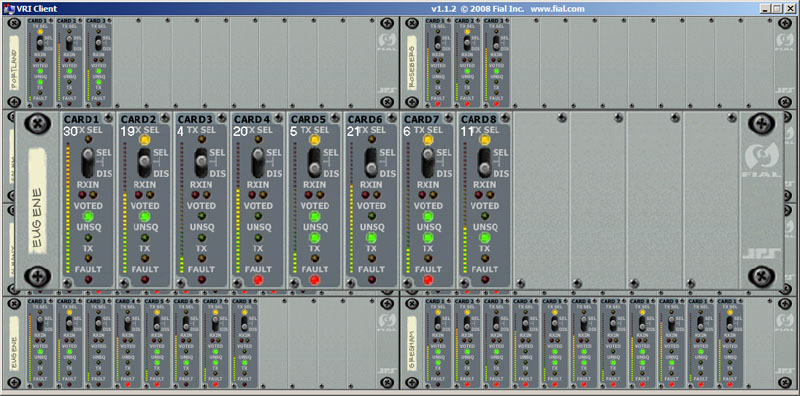This screenshot has width=800, height=396.
Task: Toggle SEL/DIS switch on enlarged Eugene CARD3
Action: click(x=202, y=162)
